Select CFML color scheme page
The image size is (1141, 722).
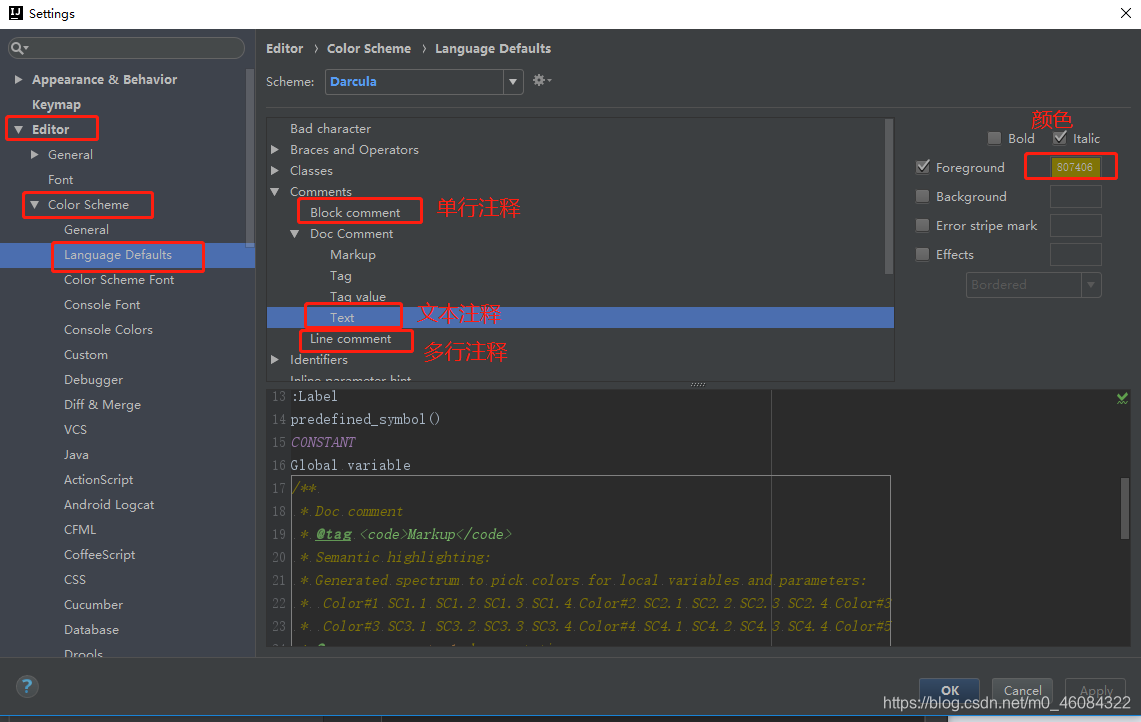80,530
